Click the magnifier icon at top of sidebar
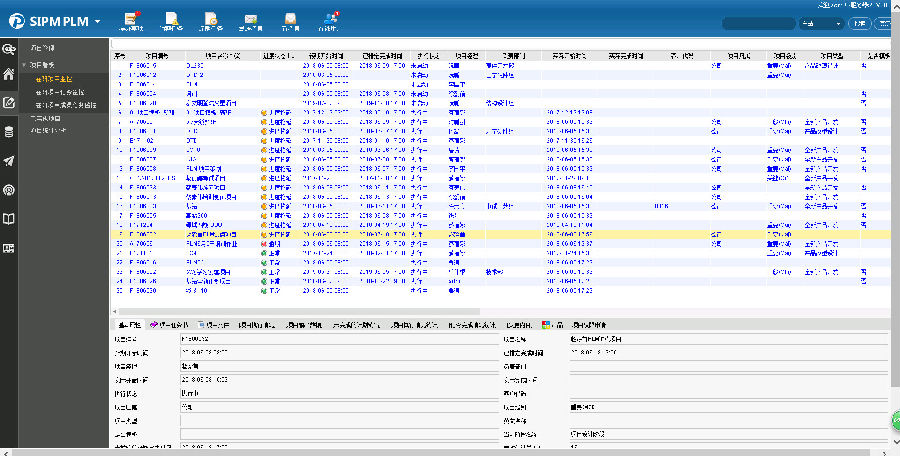The image size is (900, 456). [x=9, y=47]
